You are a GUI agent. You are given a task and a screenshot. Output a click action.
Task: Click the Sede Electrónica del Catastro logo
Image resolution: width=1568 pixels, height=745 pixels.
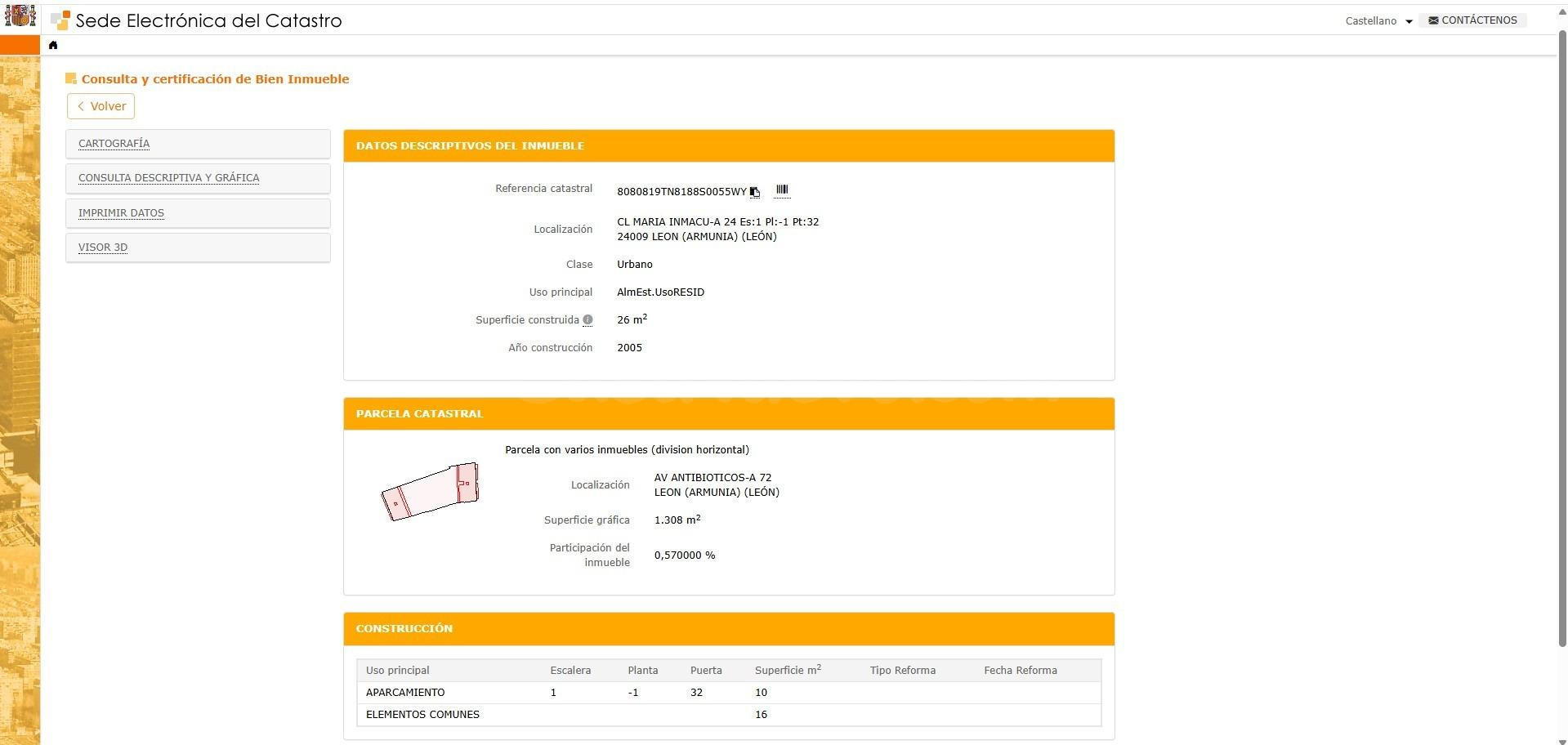pyautogui.click(x=196, y=20)
